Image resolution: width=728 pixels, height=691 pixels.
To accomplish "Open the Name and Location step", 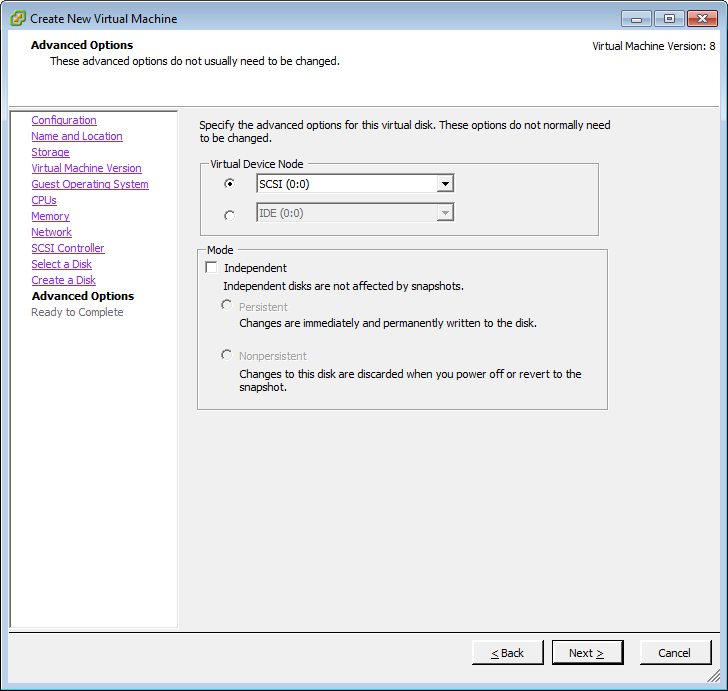I will (77, 136).
